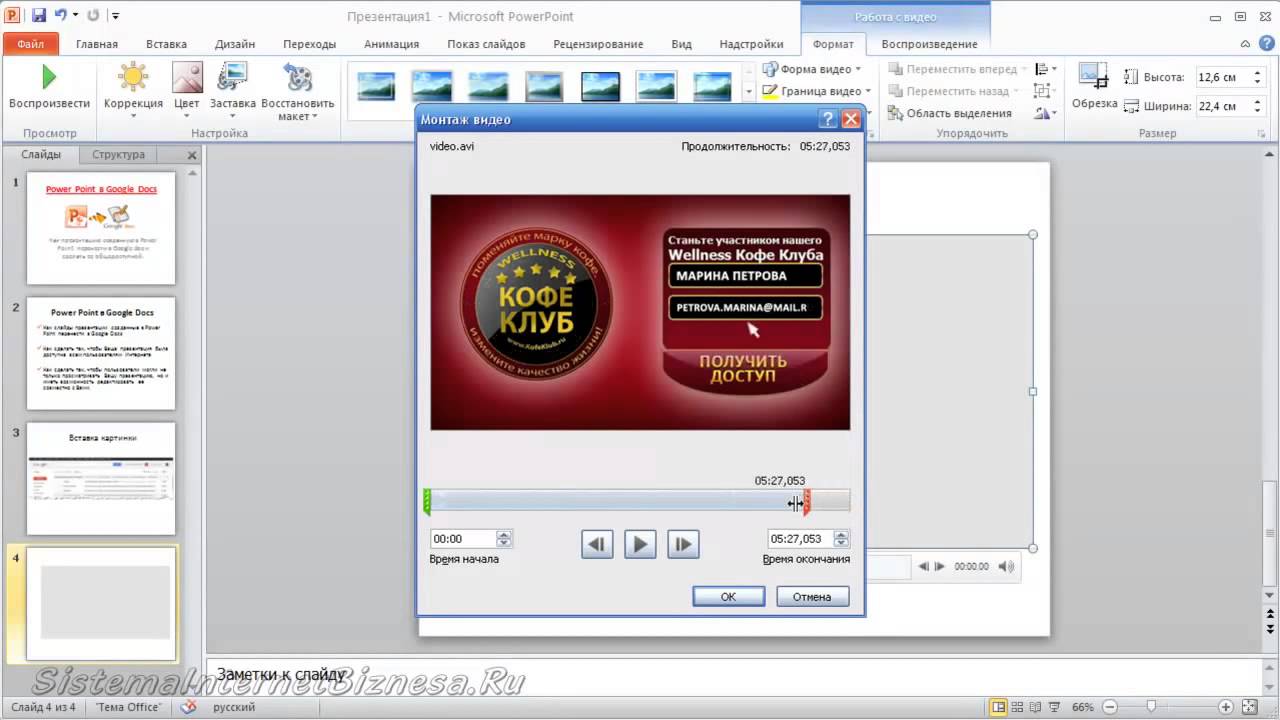Expand the video styles gallery arrow
This screenshot has width=1280, height=720.
pyautogui.click(x=748, y=92)
